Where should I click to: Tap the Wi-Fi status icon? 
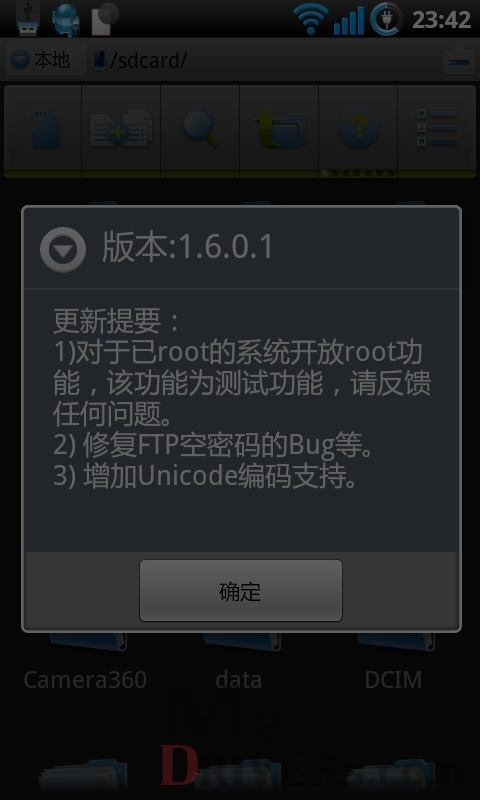click(x=311, y=19)
